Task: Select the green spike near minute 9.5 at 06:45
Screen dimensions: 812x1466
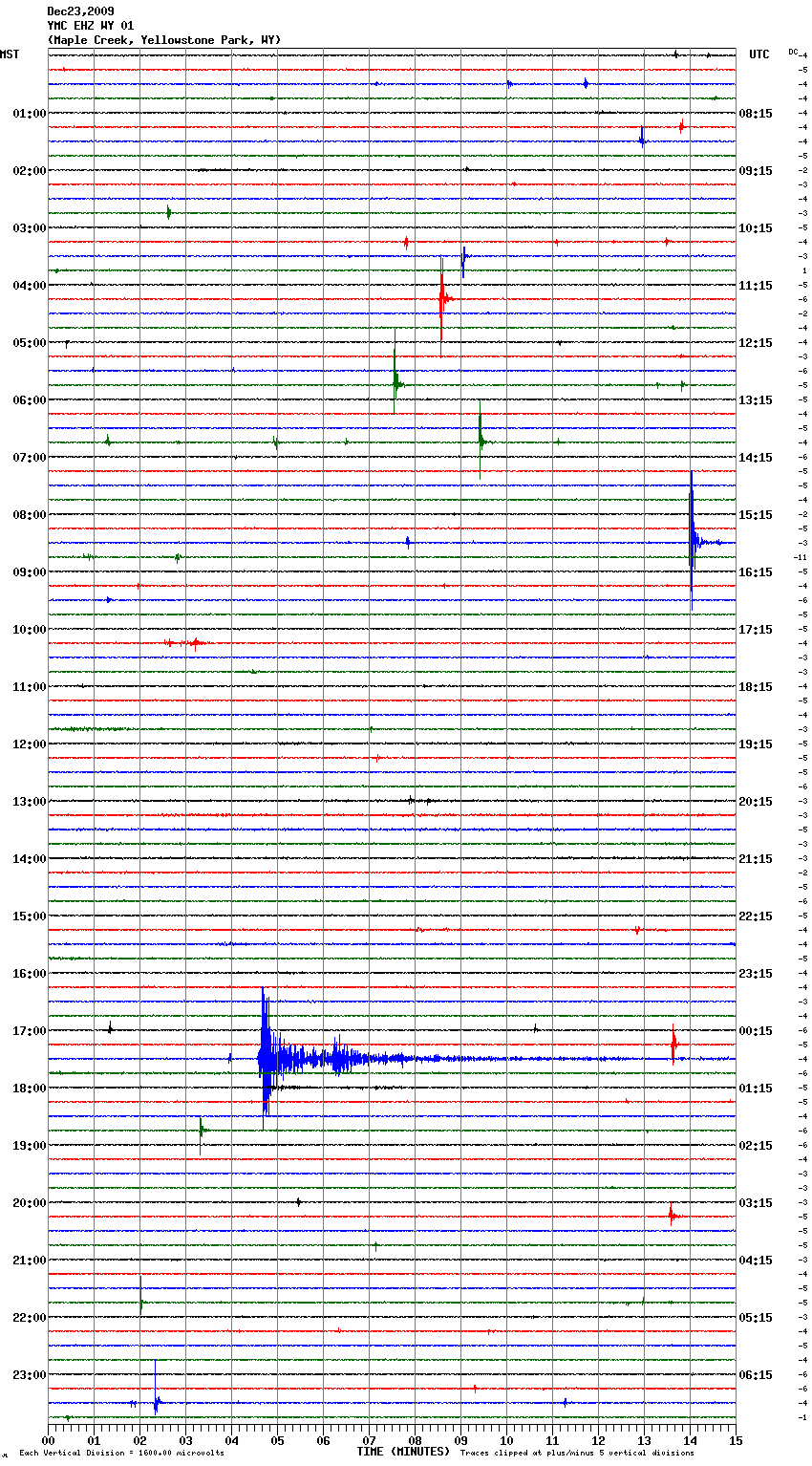Action: coord(481,441)
